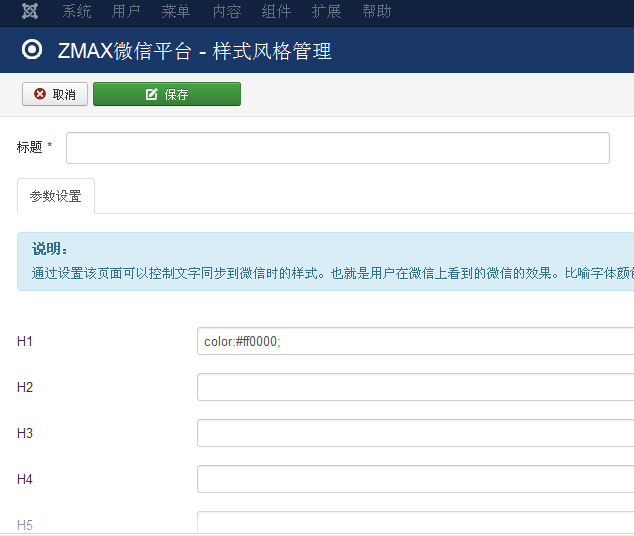The width and height of the screenshot is (634, 536).
Task: Select the 参数设置 tab
Action: [56, 196]
